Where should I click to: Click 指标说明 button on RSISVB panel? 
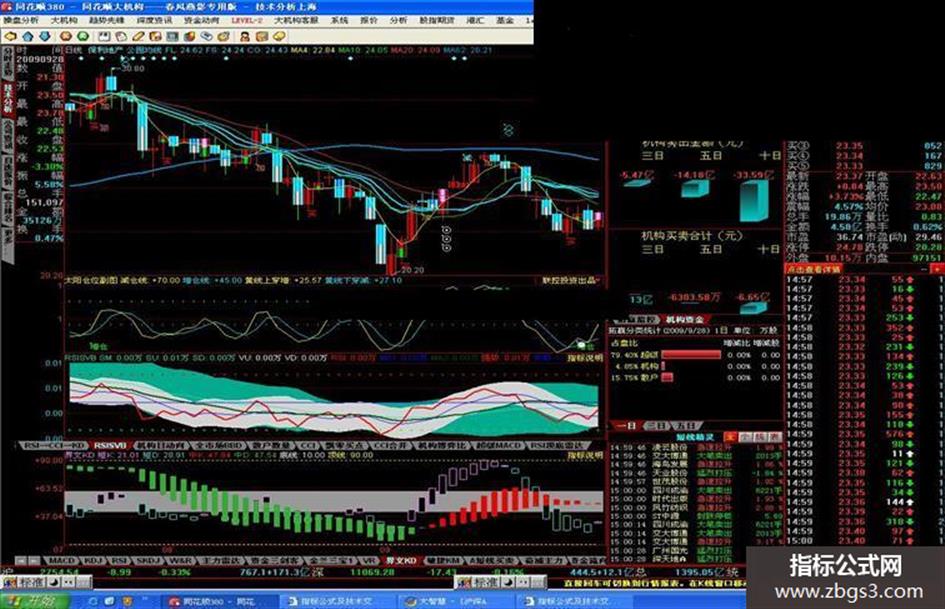tap(585, 358)
